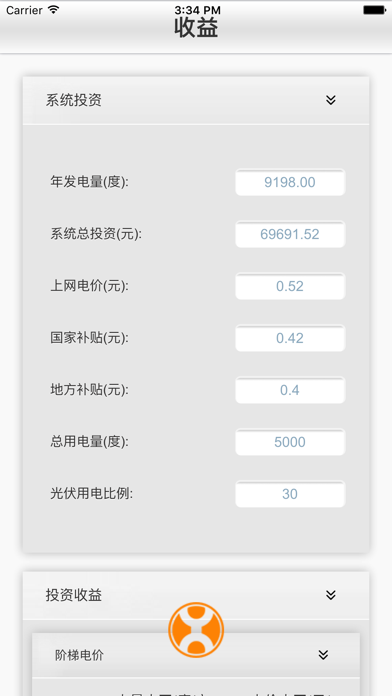Expand the 投资收益 section double chevron
This screenshot has width=392, height=696.
pos(331,595)
